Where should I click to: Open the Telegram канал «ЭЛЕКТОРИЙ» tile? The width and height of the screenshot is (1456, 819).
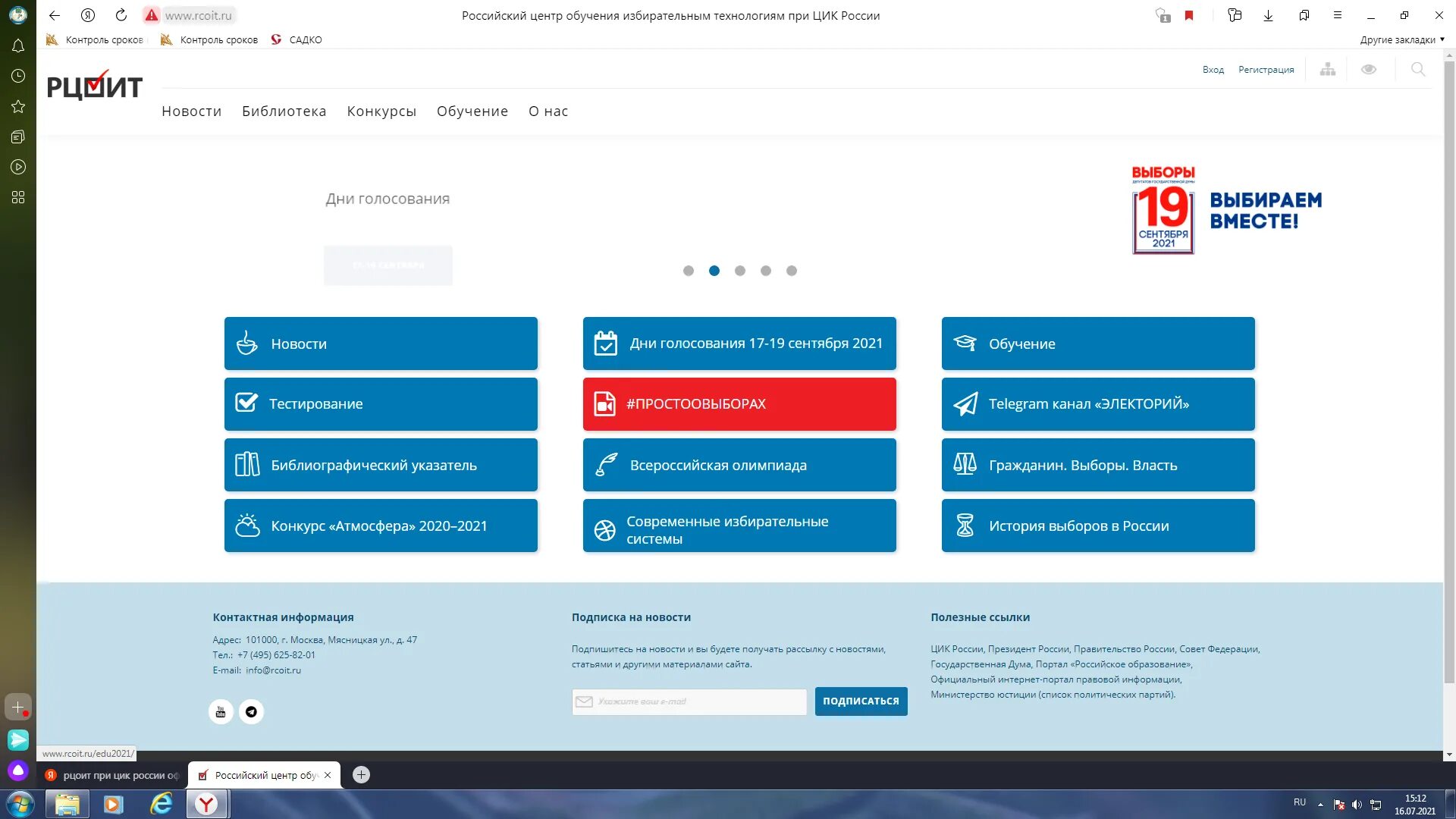tap(1098, 404)
